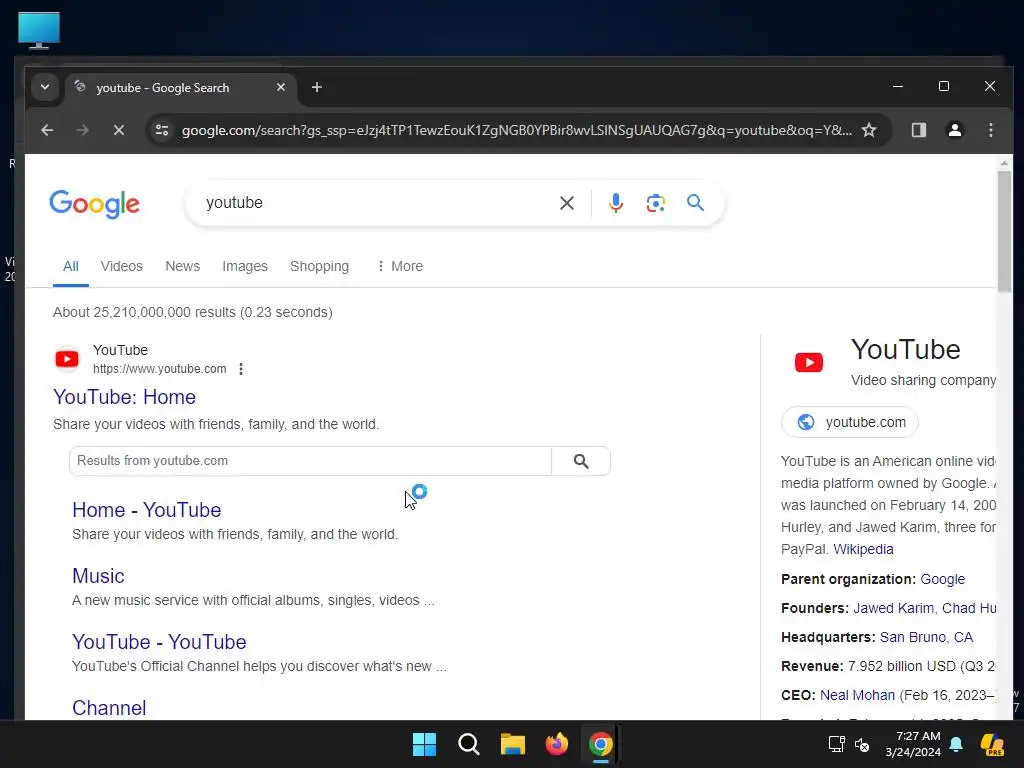The image size is (1024, 768).
Task: Close the youtube - Google Search tab
Action: (281, 87)
